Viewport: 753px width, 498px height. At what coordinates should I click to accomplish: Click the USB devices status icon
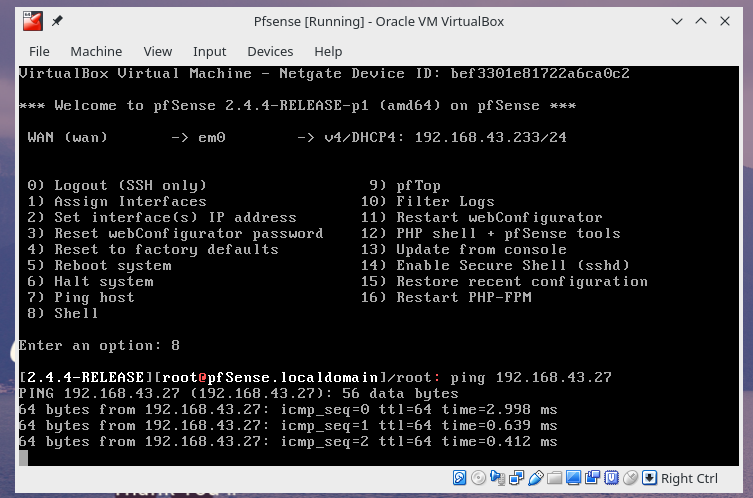click(535, 478)
